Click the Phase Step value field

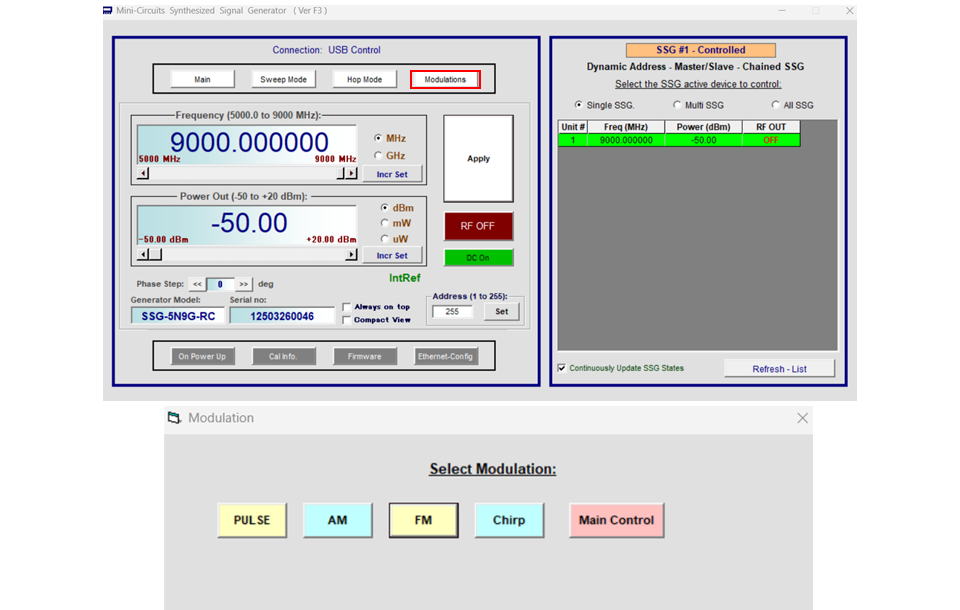click(x=220, y=284)
